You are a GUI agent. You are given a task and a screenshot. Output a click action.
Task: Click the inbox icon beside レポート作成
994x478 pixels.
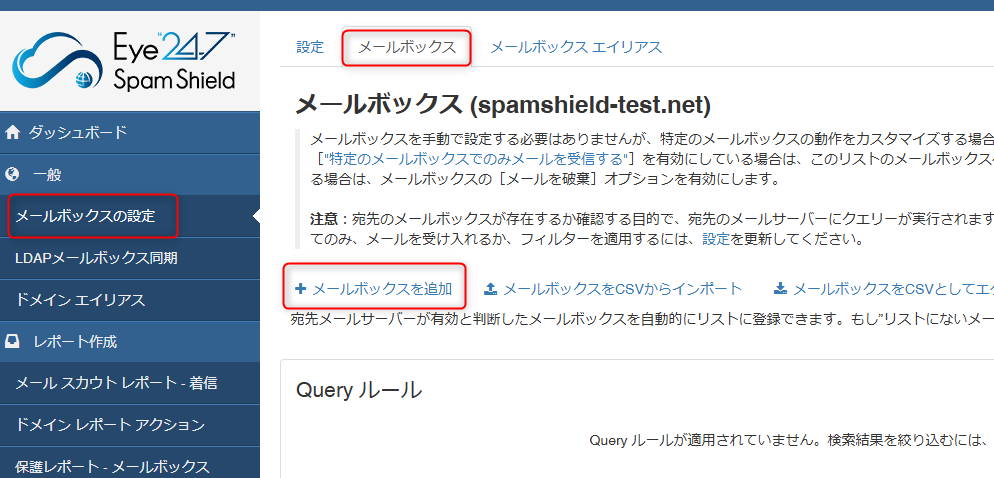(x=12, y=342)
